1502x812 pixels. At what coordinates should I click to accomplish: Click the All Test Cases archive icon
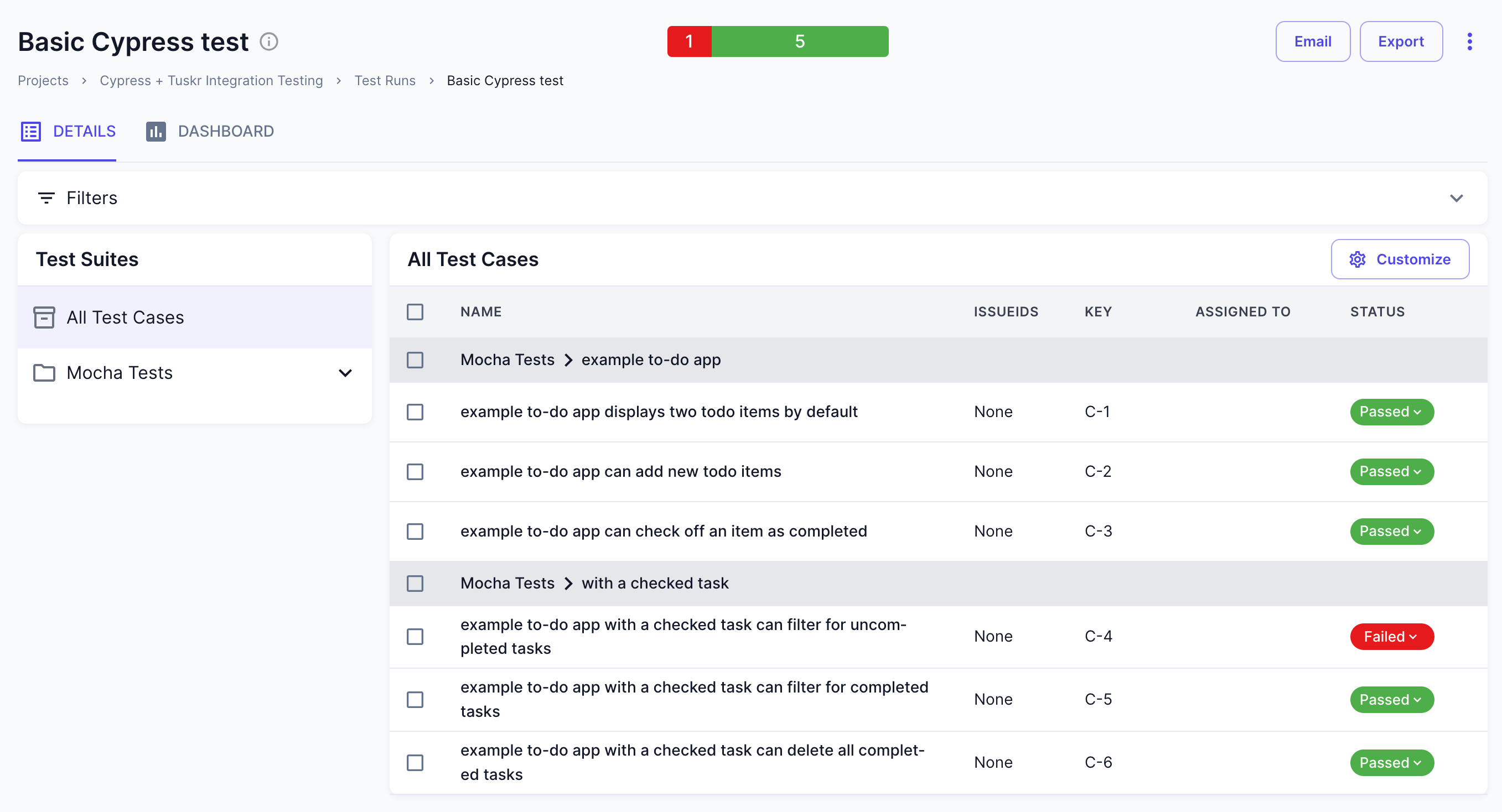click(x=44, y=317)
